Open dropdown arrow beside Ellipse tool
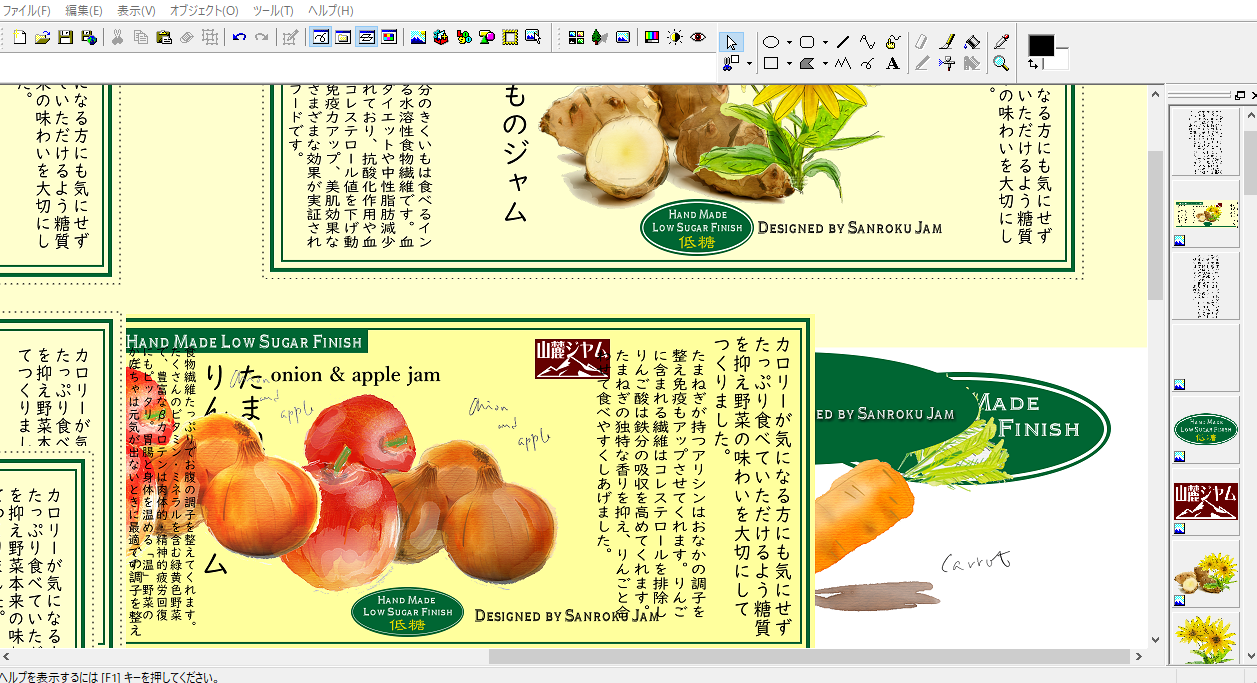Screen dimensions: 1257x683 pyautogui.click(x=788, y=43)
